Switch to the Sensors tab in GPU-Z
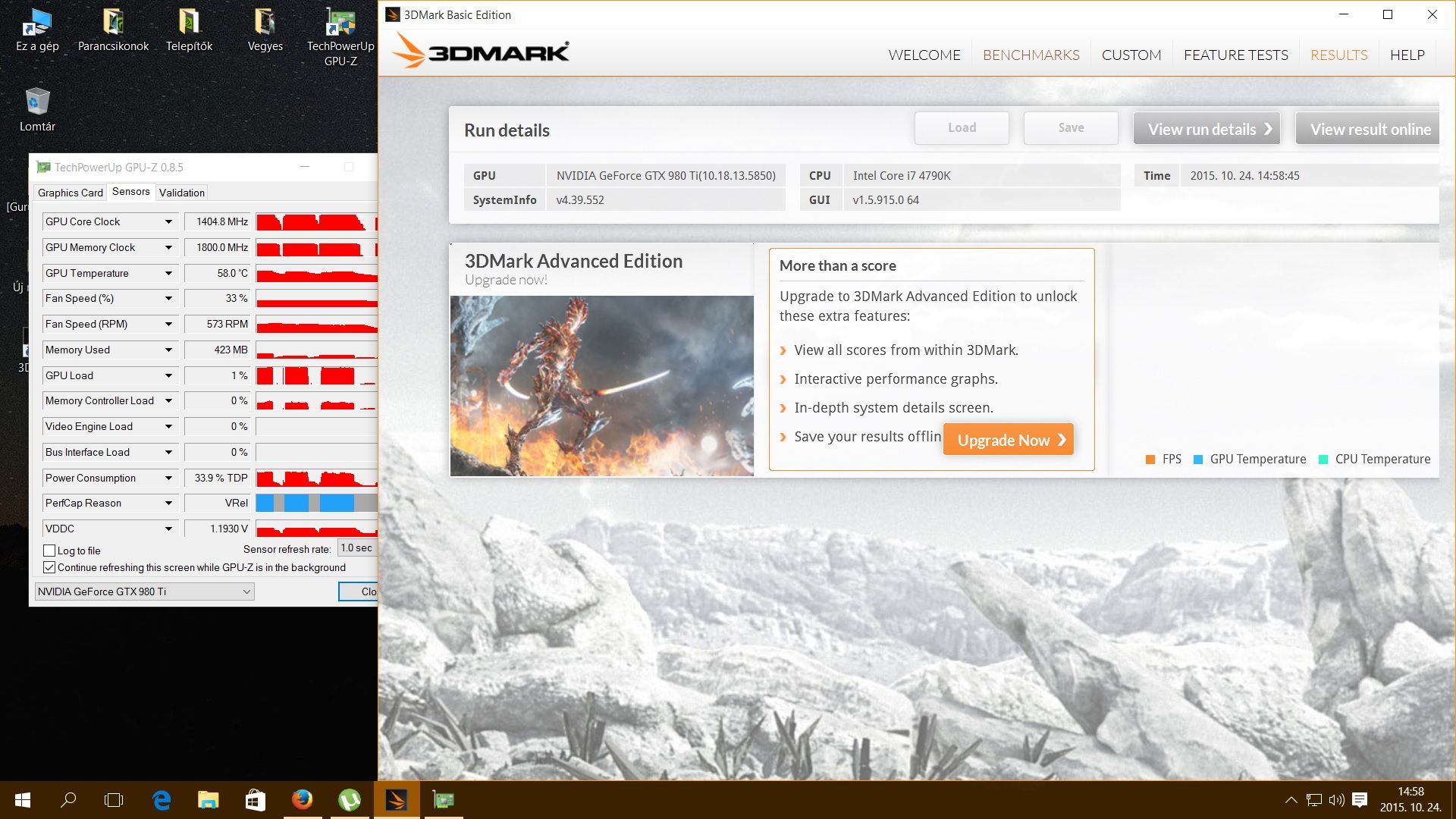The width and height of the screenshot is (1456, 819). point(130,191)
